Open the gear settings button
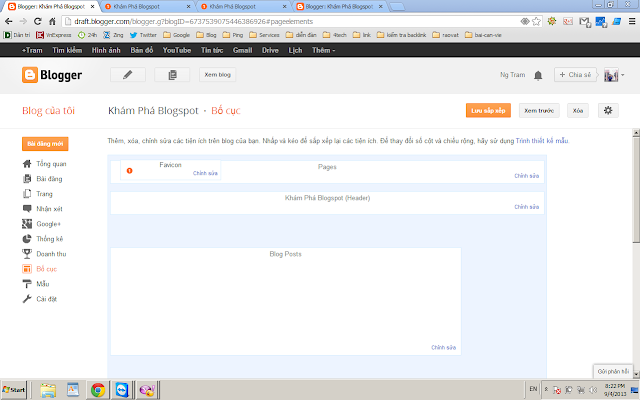This screenshot has height=400, width=640. coord(608,110)
